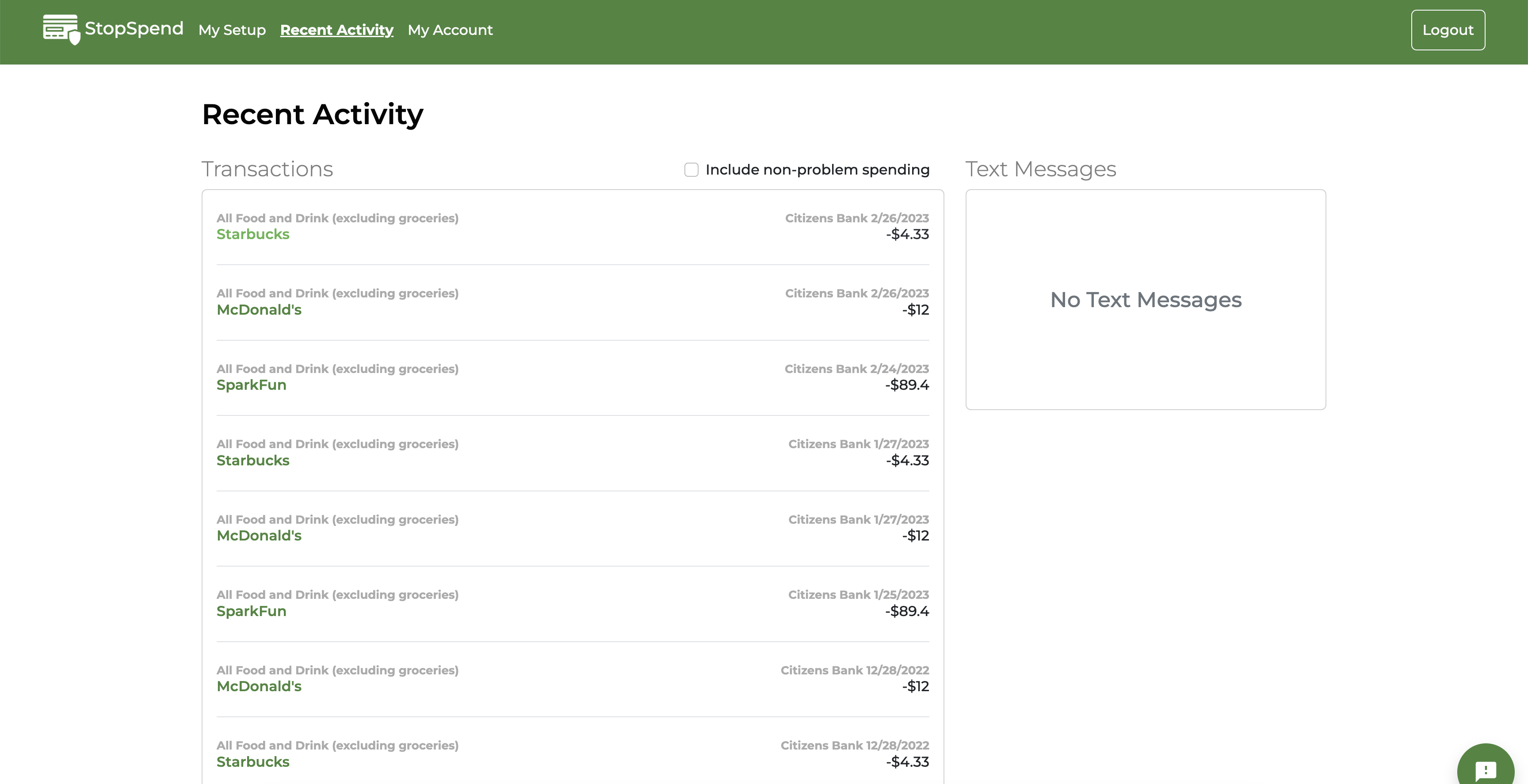Open McDonald's transaction dated 2/26/2023
This screenshot has height=784, width=1528.
(x=259, y=309)
